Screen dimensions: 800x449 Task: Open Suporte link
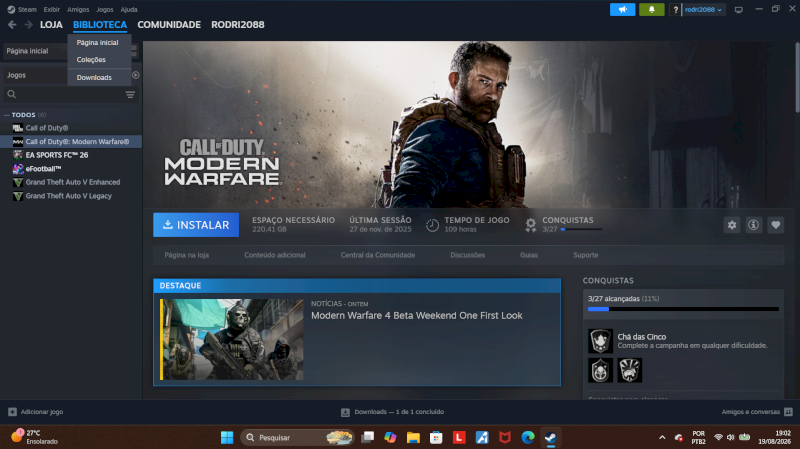click(585, 255)
